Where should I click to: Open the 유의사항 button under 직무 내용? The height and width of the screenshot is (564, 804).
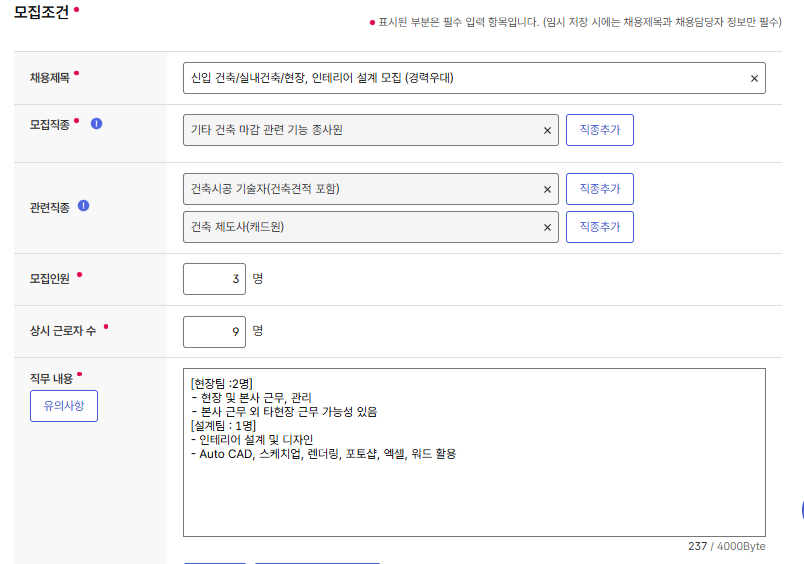click(x=64, y=406)
